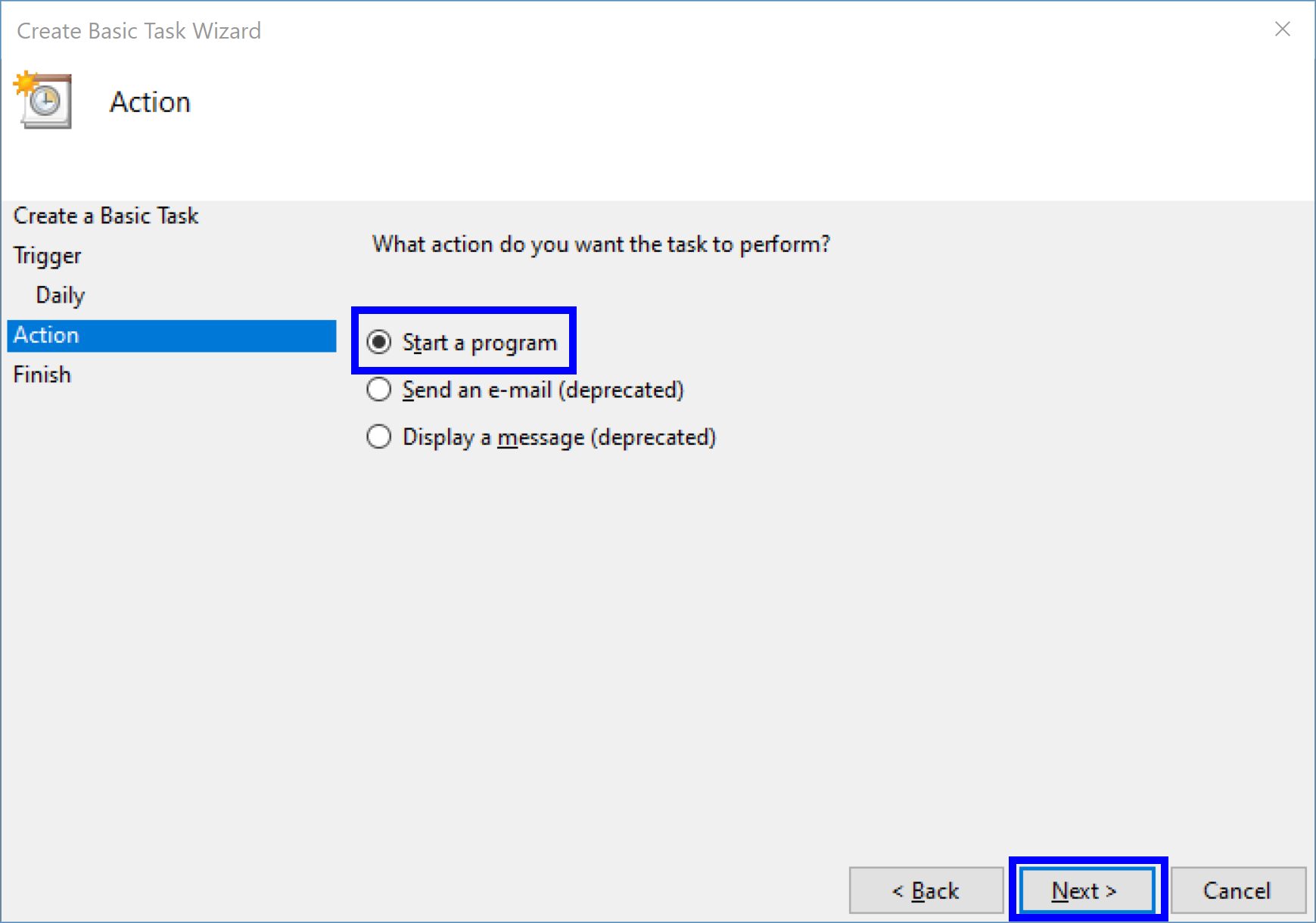The image size is (1316, 923).
Task: Close the Create Basic Task Wizard window
Action: point(1282,30)
